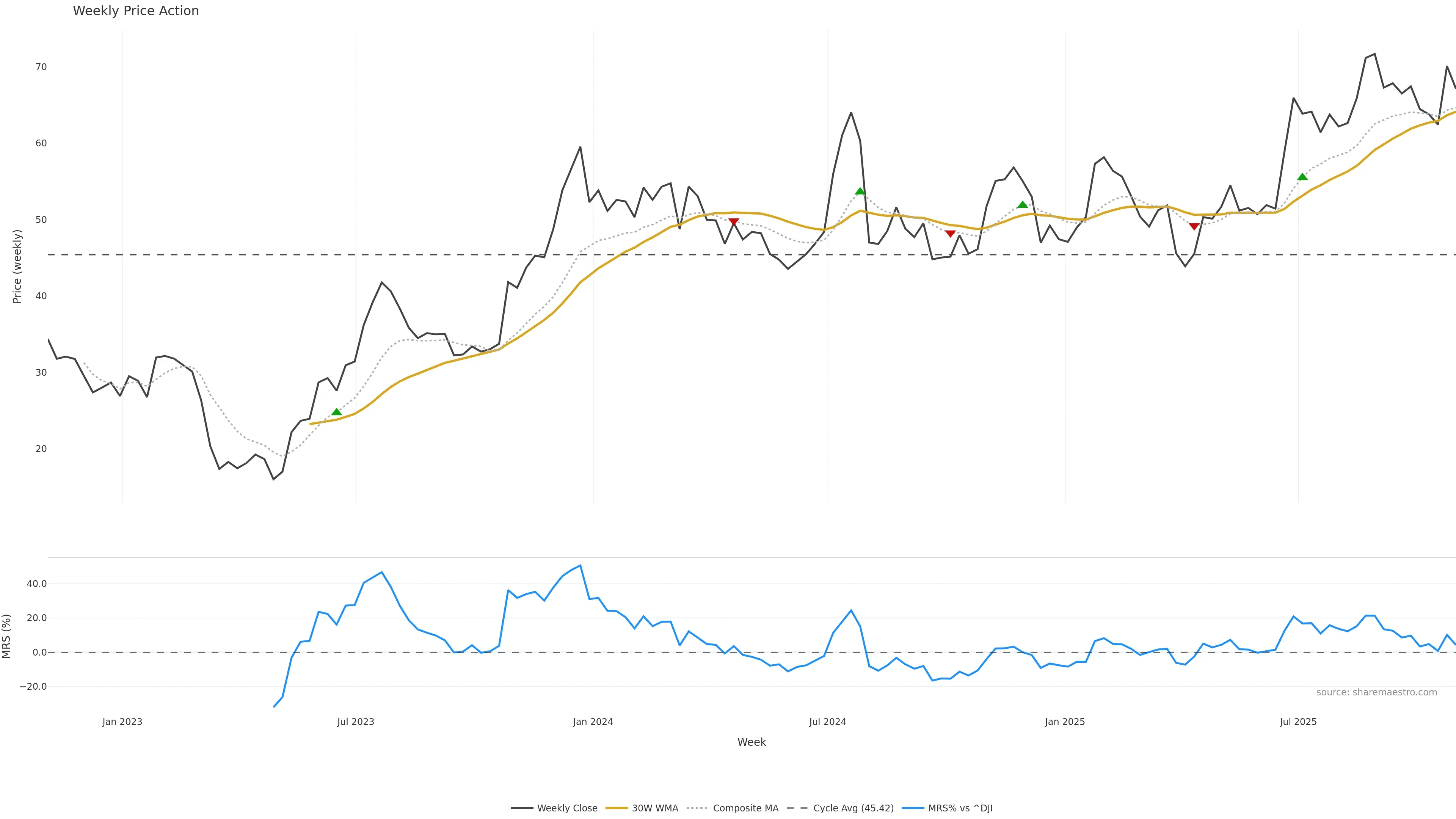The width and height of the screenshot is (1456, 819).
Task: Click the red down-triangle marker near April 2024
Action: click(734, 222)
